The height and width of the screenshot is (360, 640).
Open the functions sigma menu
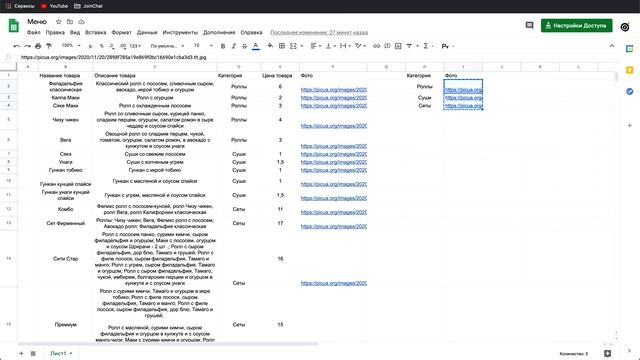(x=426, y=46)
